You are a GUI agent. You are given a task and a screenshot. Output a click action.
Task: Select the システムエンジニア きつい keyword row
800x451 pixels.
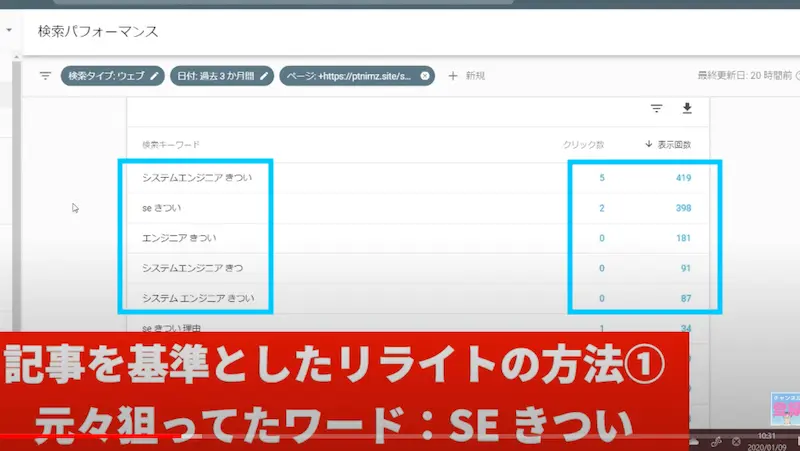[x=198, y=178]
